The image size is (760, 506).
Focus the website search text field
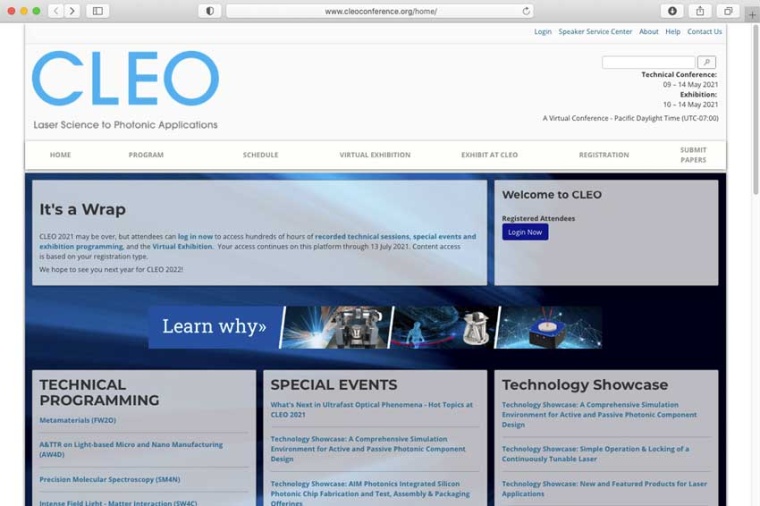click(648, 62)
